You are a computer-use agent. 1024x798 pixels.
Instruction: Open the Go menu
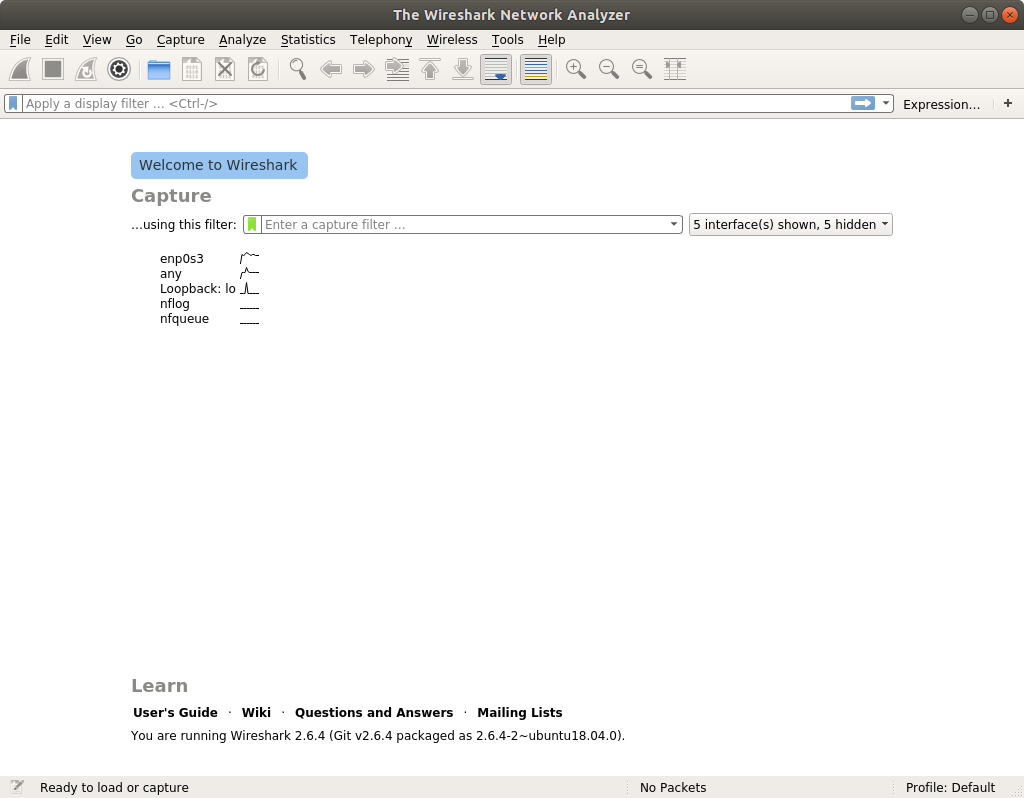[134, 40]
